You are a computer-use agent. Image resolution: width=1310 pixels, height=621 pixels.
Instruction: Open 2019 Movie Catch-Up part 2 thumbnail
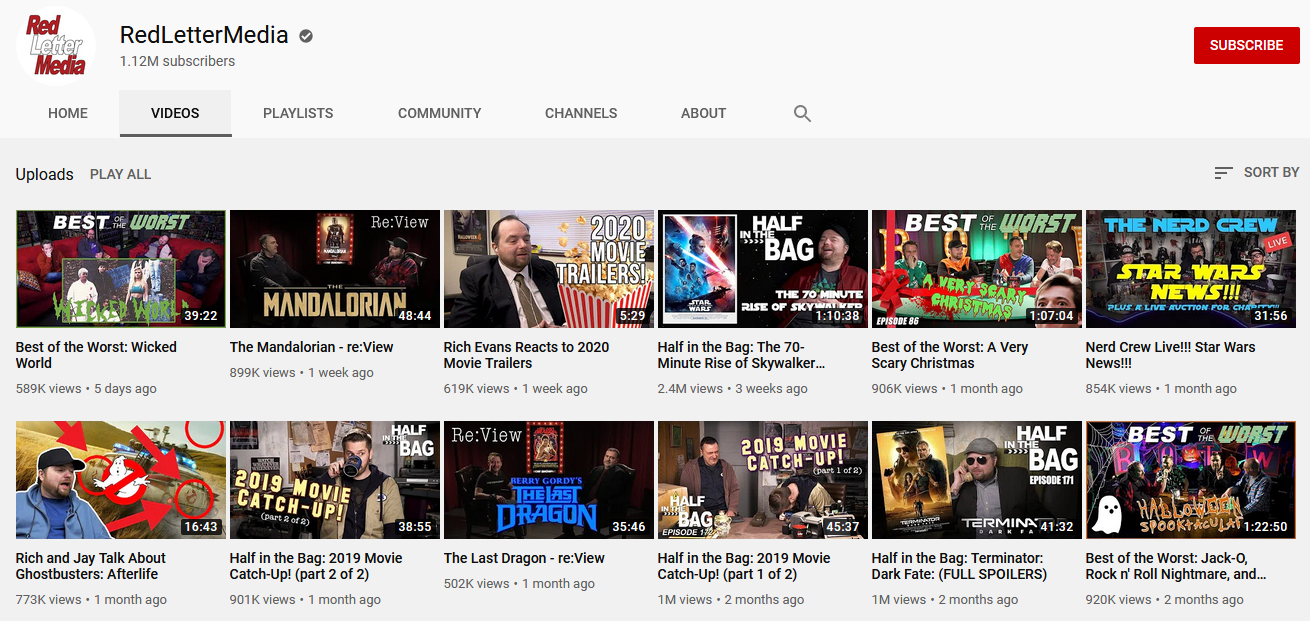click(335, 480)
